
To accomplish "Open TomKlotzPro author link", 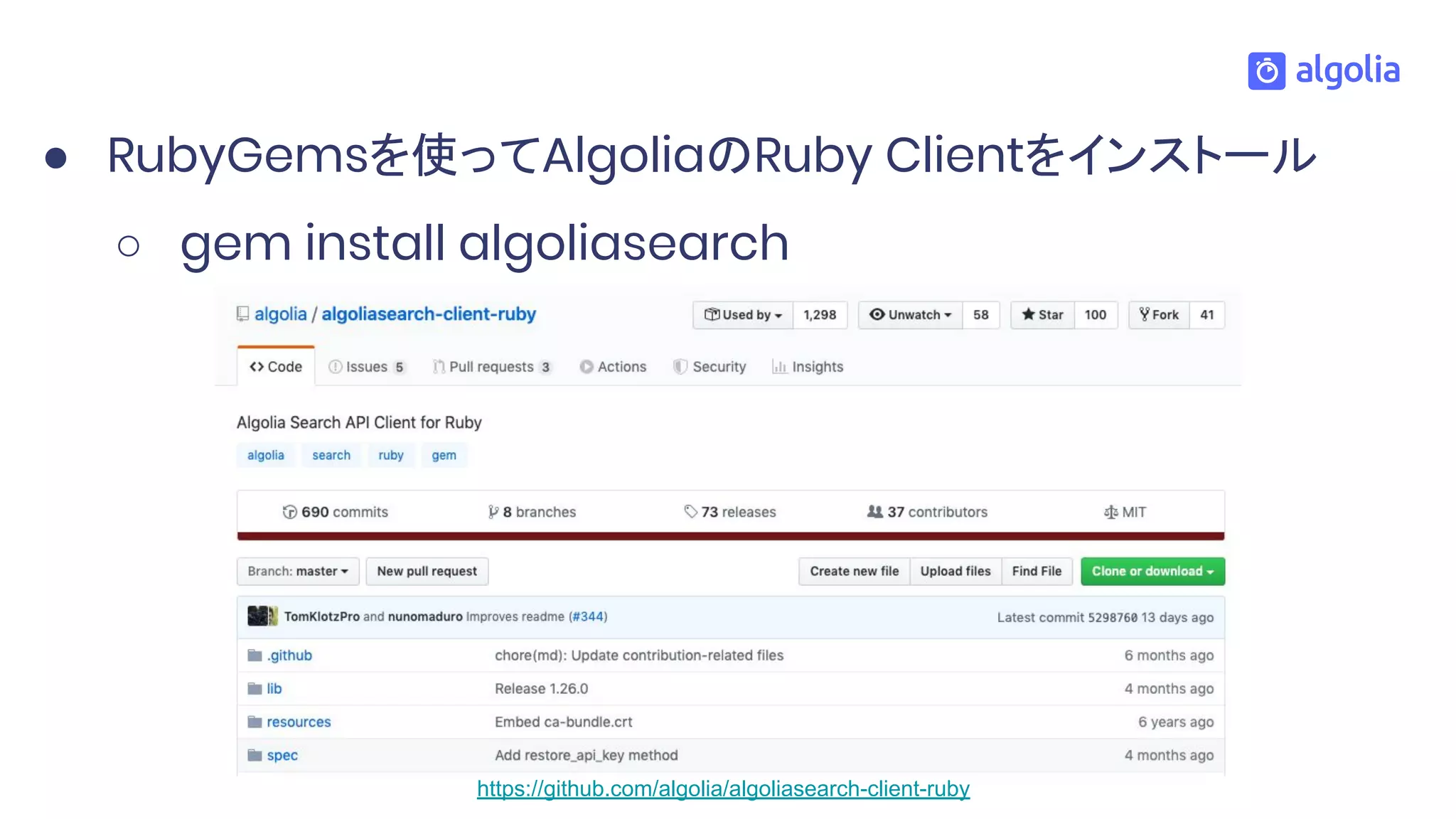I will (322, 616).
